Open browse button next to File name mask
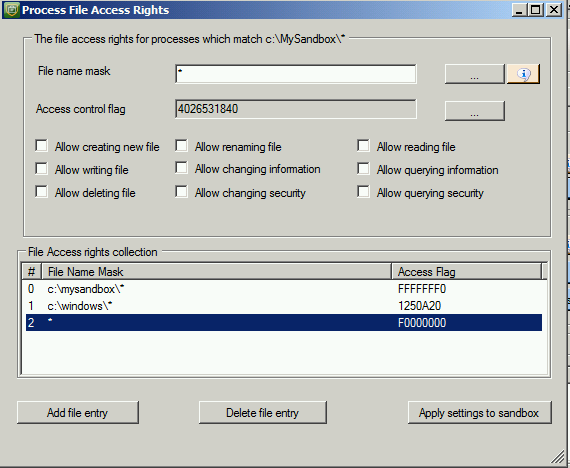 pos(474,74)
